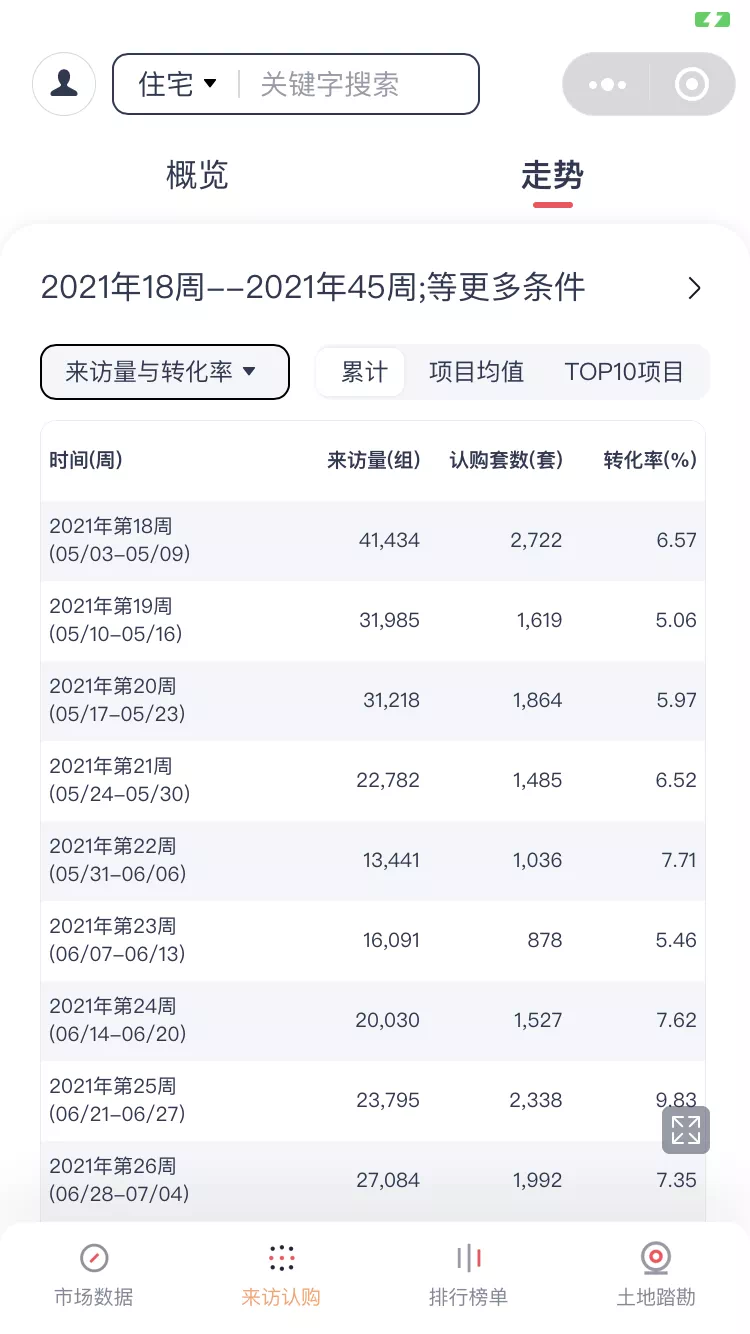
Task: Click the 转化率(%) column header
Action: 650,460
